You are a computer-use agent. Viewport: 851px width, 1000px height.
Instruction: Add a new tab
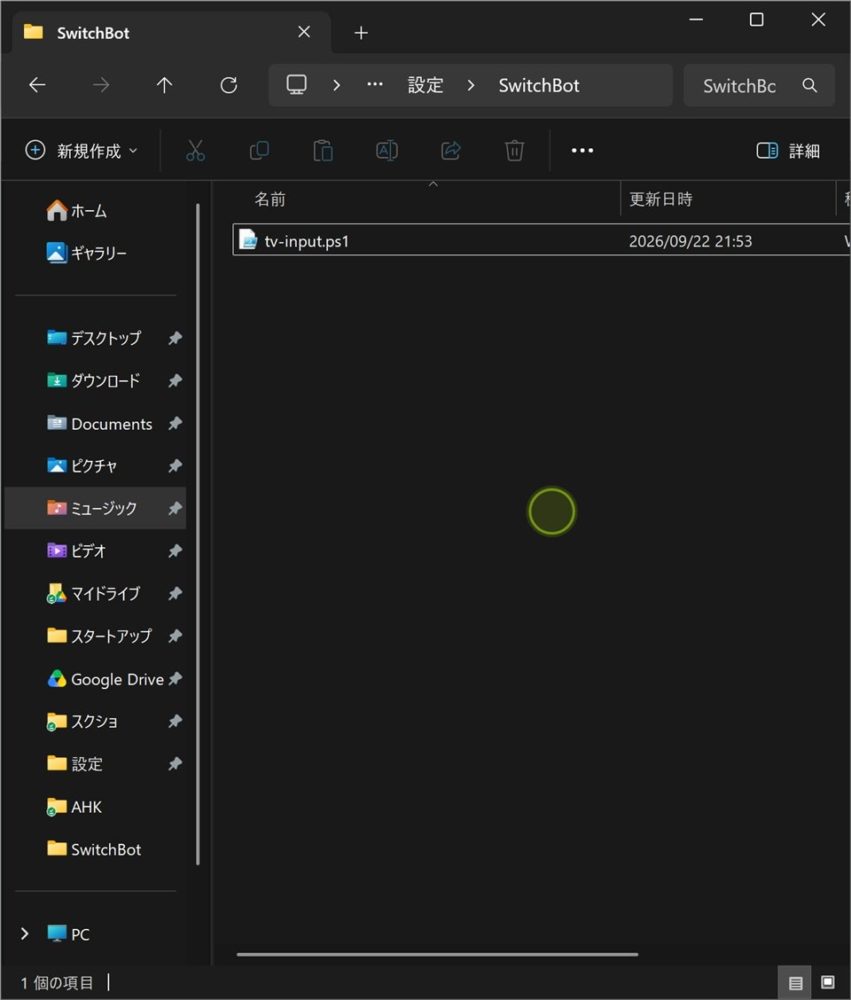point(361,33)
